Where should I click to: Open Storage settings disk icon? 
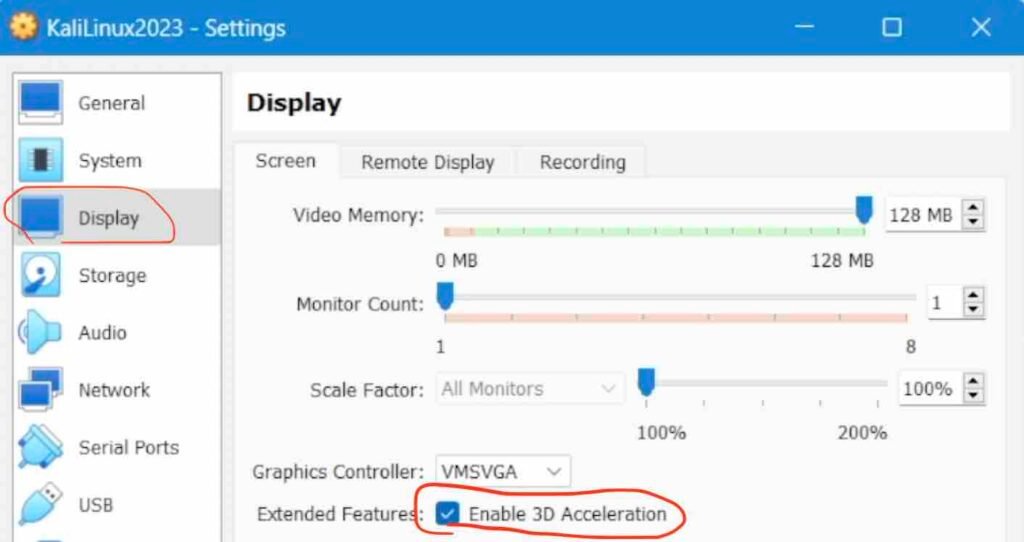[41, 276]
